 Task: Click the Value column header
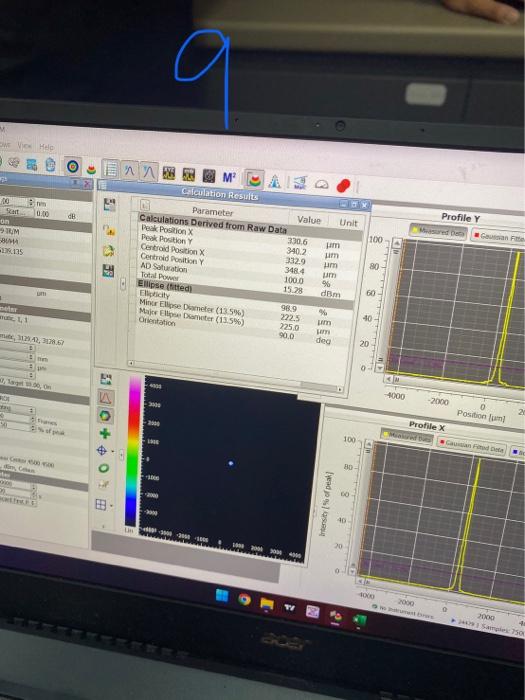pos(309,220)
